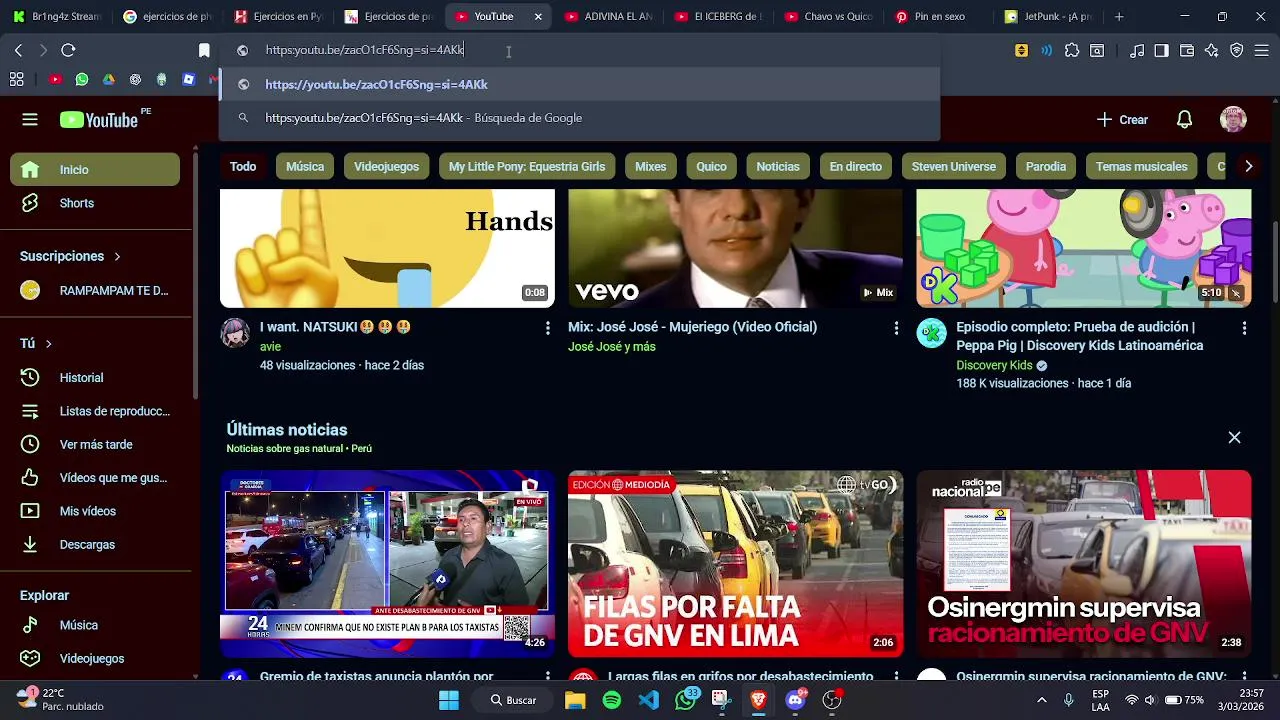1280x720 pixels.
Task: Dismiss the Últimas noticias section
Action: [1234, 438]
